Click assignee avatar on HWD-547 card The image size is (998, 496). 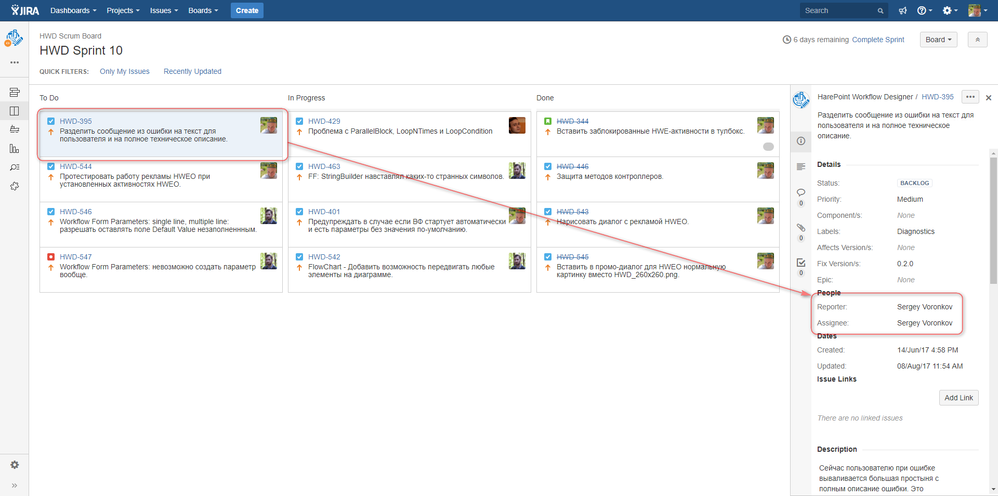click(269, 260)
